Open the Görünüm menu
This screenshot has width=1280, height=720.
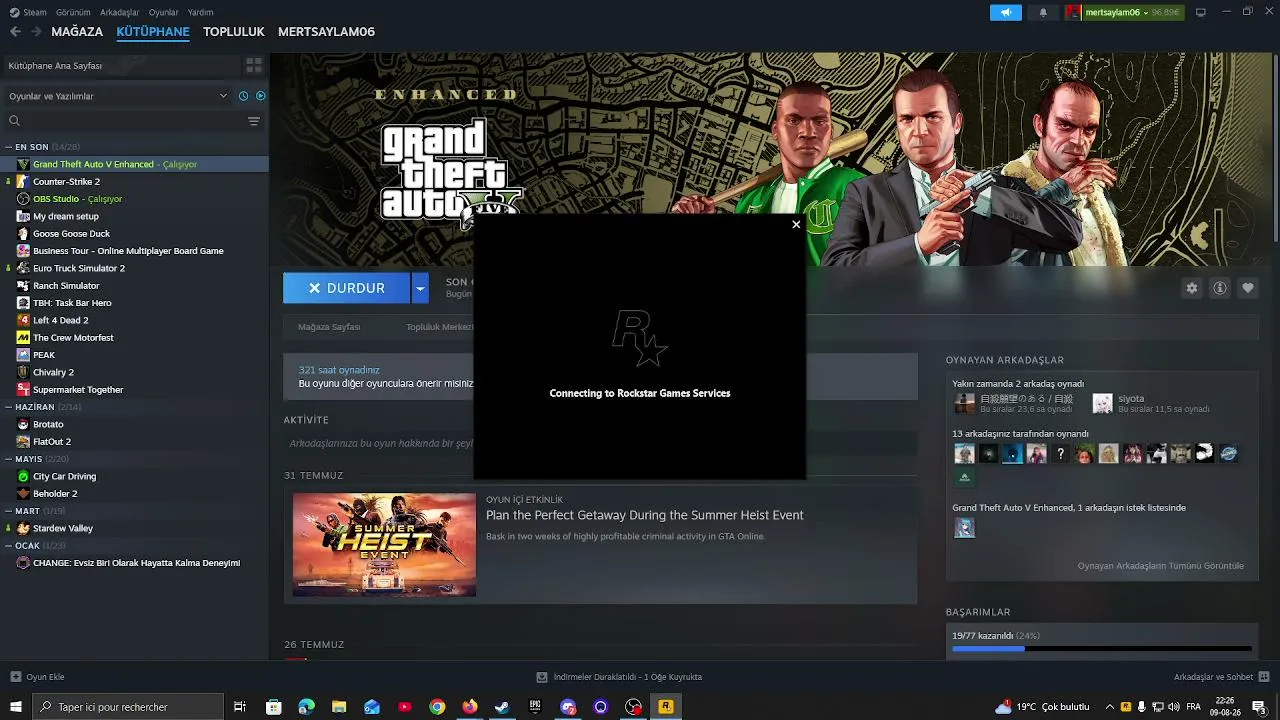point(73,12)
